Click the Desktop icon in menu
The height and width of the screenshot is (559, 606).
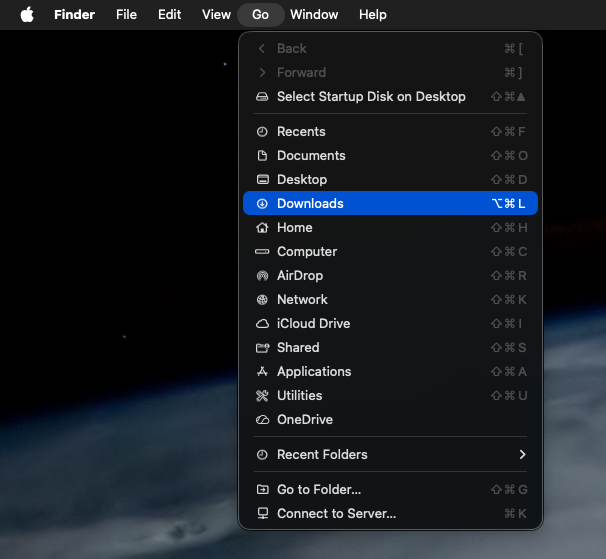(263, 179)
